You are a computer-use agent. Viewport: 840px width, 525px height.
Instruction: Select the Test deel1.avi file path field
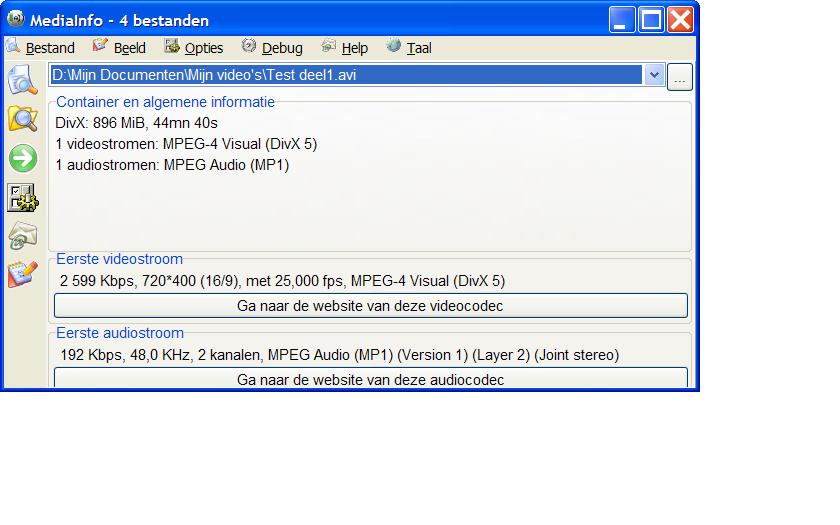pos(346,75)
